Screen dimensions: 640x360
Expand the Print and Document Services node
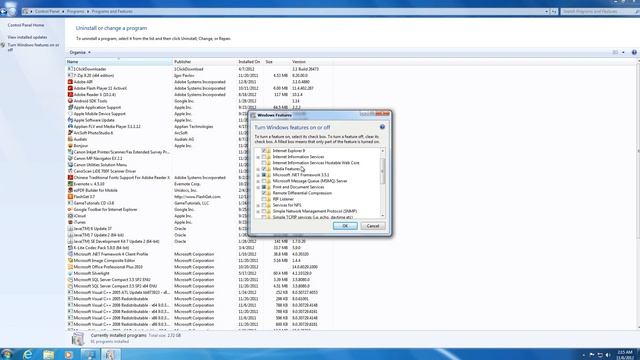click(258, 187)
